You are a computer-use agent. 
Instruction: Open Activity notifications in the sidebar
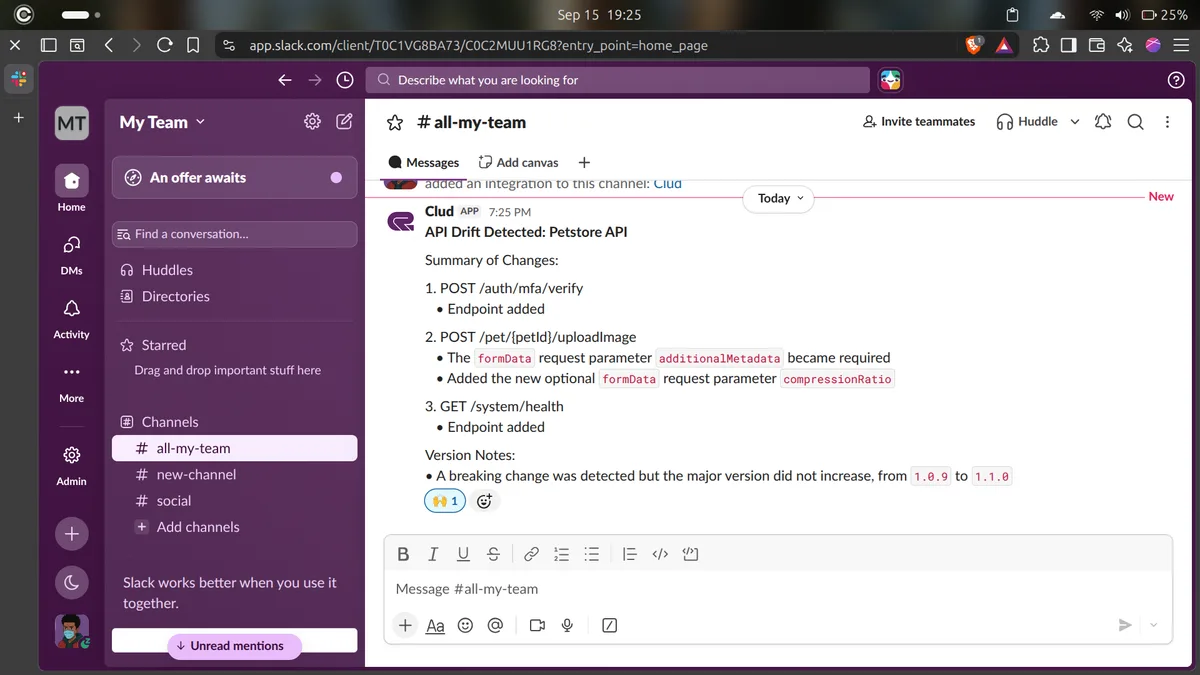(x=71, y=318)
